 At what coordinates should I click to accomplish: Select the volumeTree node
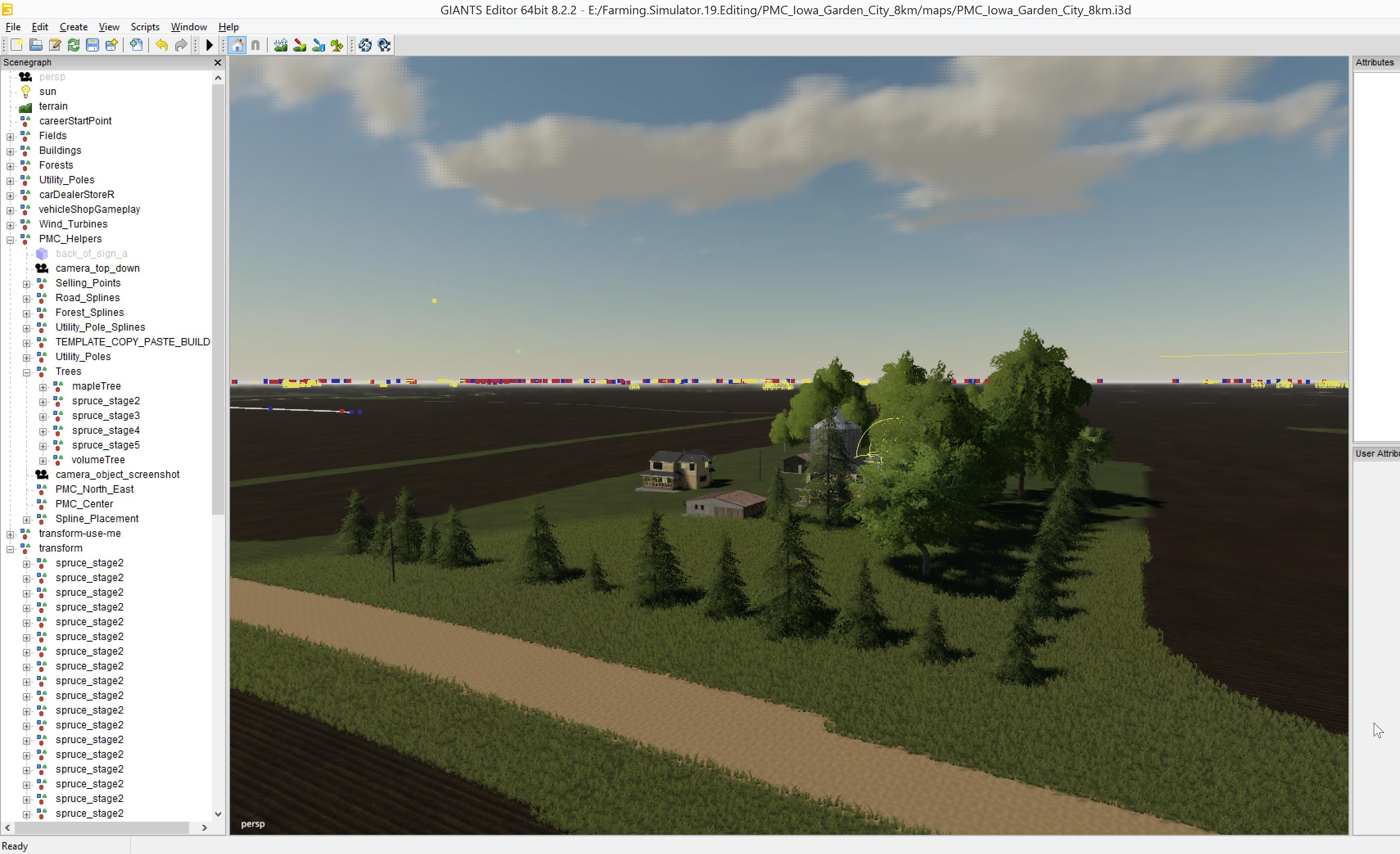[98, 460]
